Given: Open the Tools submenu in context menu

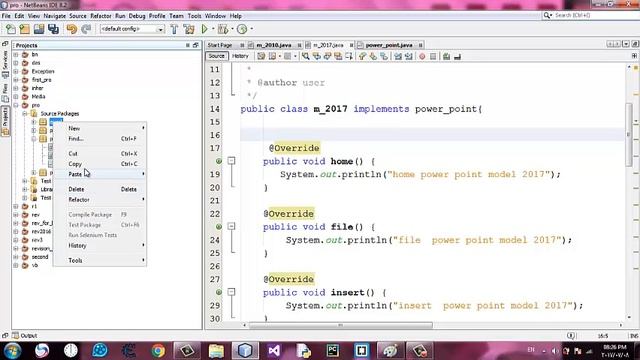Looking at the screenshot, I should (x=100, y=260).
